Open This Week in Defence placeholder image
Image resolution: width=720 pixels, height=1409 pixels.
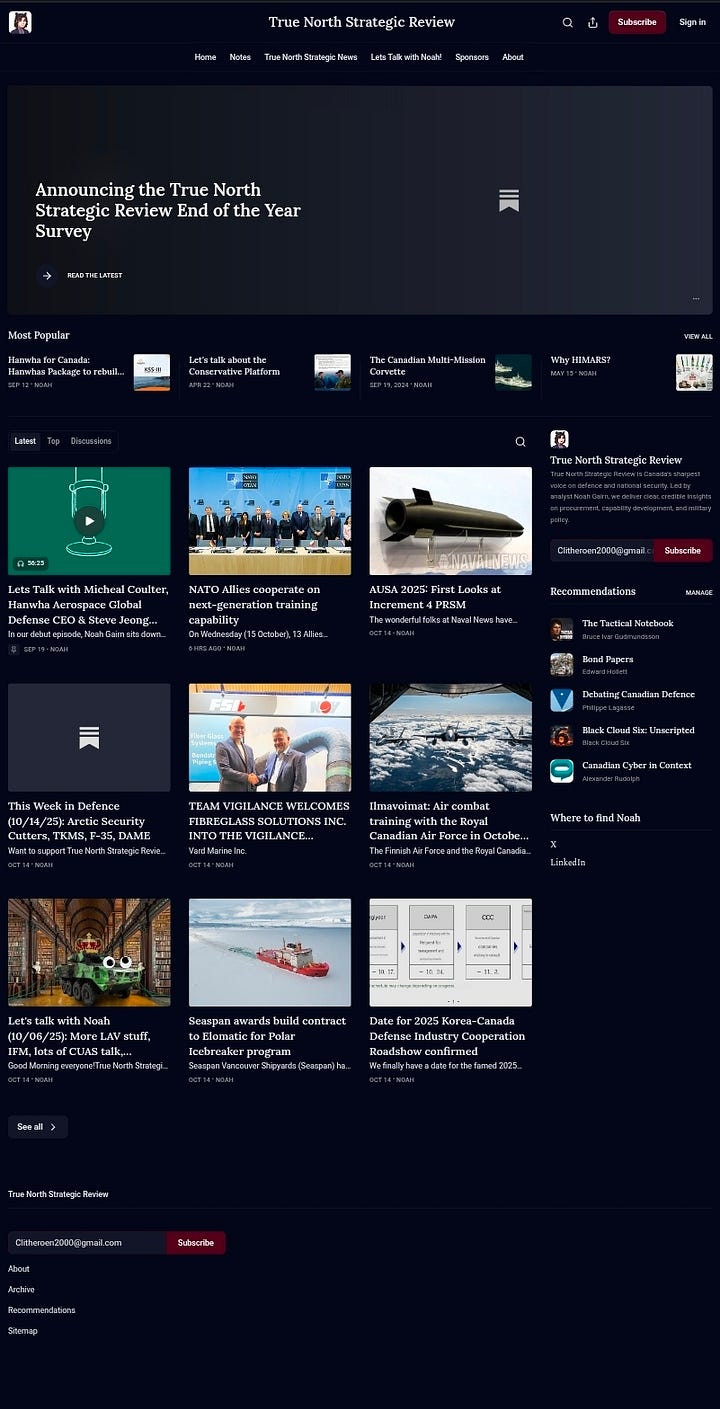pyautogui.click(x=89, y=738)
